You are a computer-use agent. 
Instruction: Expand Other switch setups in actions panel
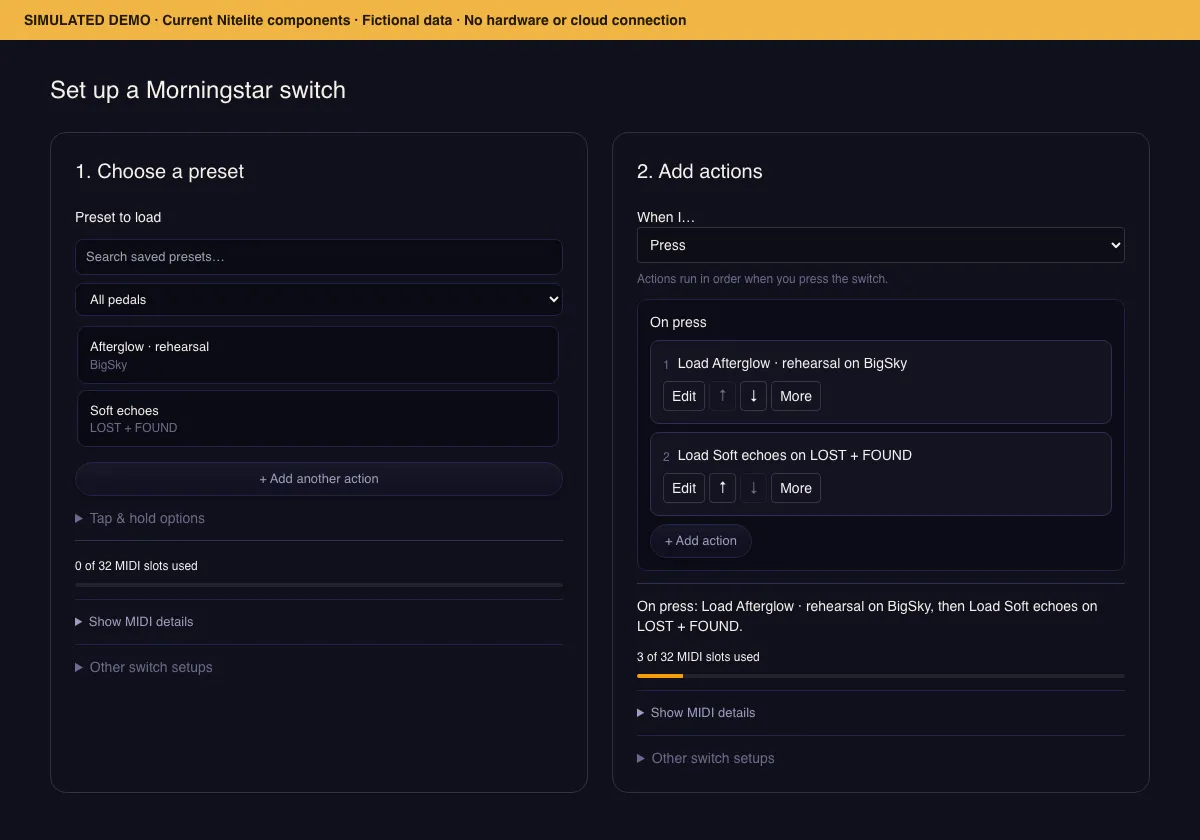coord(706,758)
